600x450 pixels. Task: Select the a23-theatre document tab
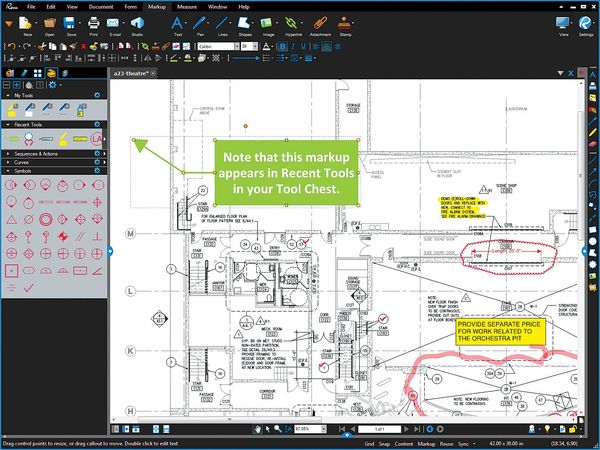point(132,73)
